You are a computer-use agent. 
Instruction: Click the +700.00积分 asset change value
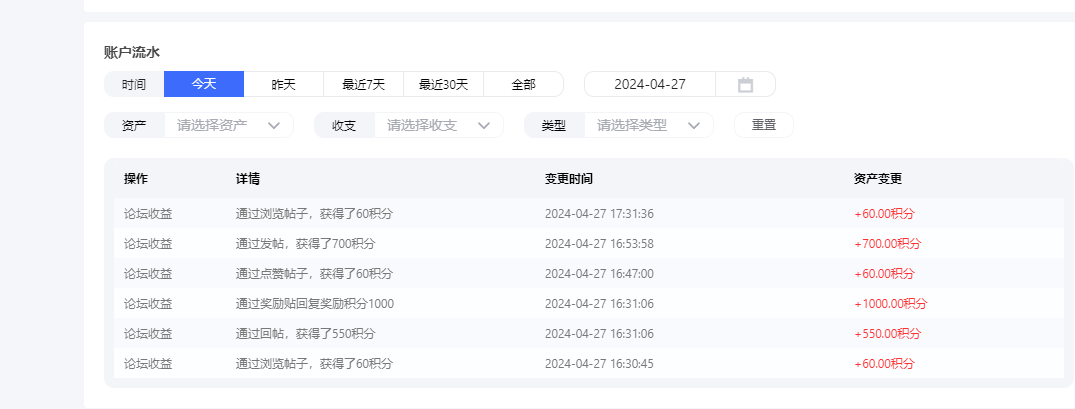[888, 244]
